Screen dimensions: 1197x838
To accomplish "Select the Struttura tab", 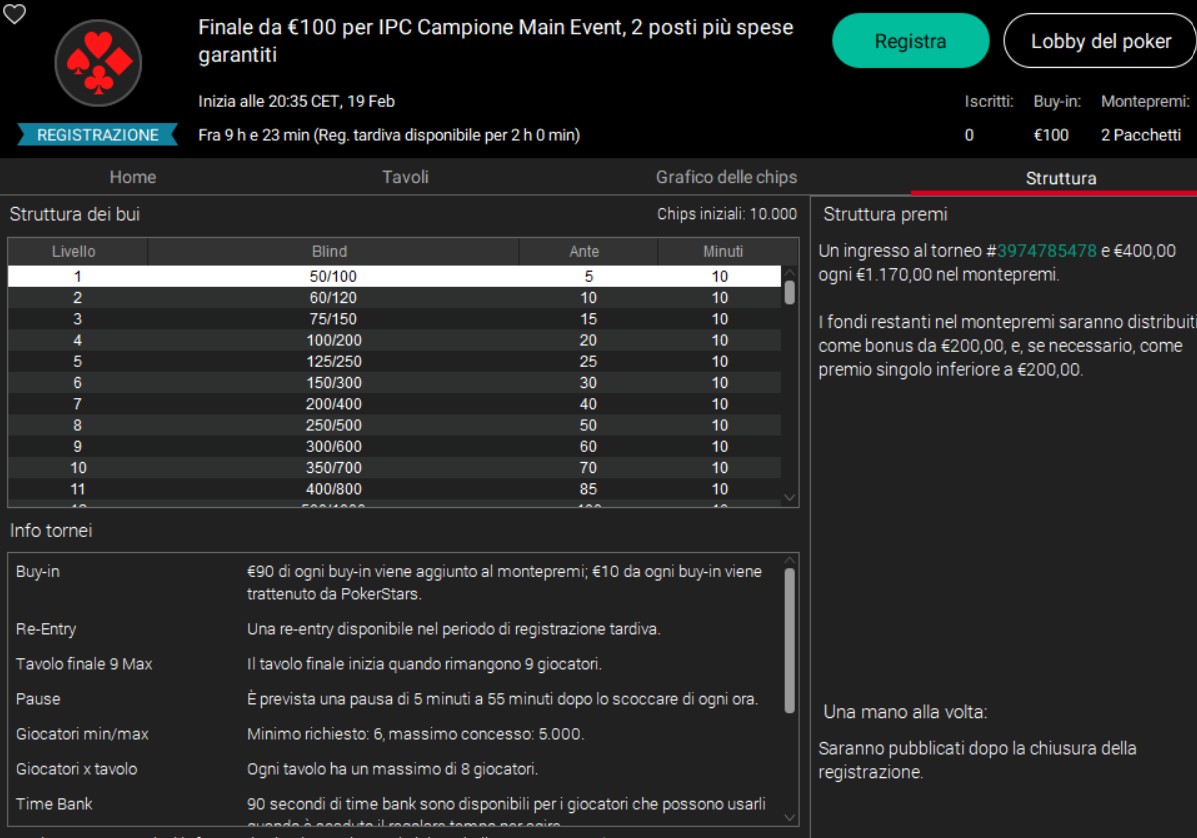I will click(x=1060, y=178).
